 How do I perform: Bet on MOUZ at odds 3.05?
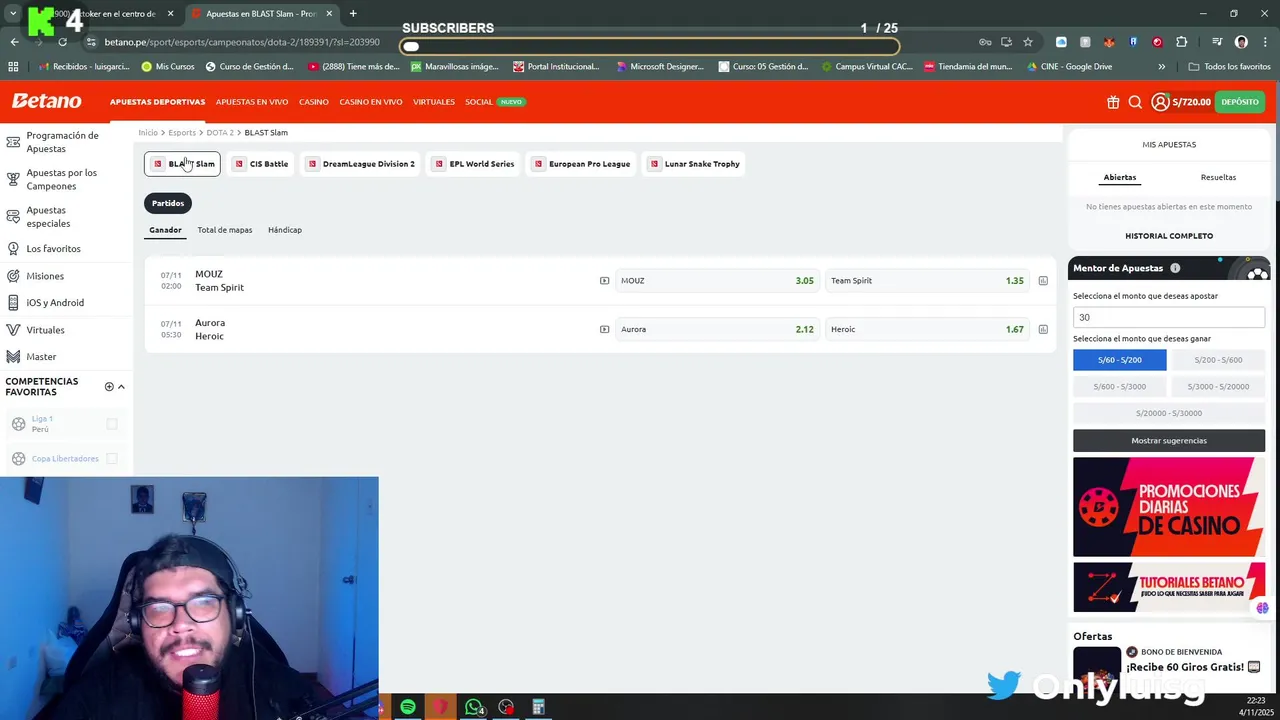coord(716,281)
